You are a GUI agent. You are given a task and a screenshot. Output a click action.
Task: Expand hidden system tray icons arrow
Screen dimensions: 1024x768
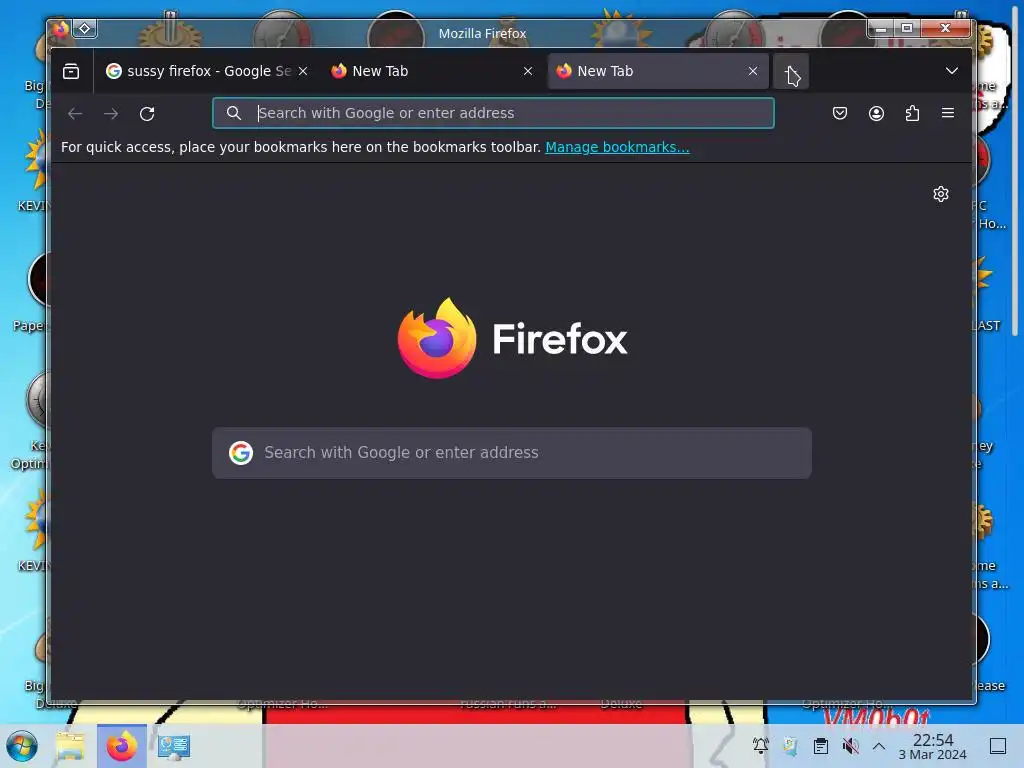(x=879, y=746)
